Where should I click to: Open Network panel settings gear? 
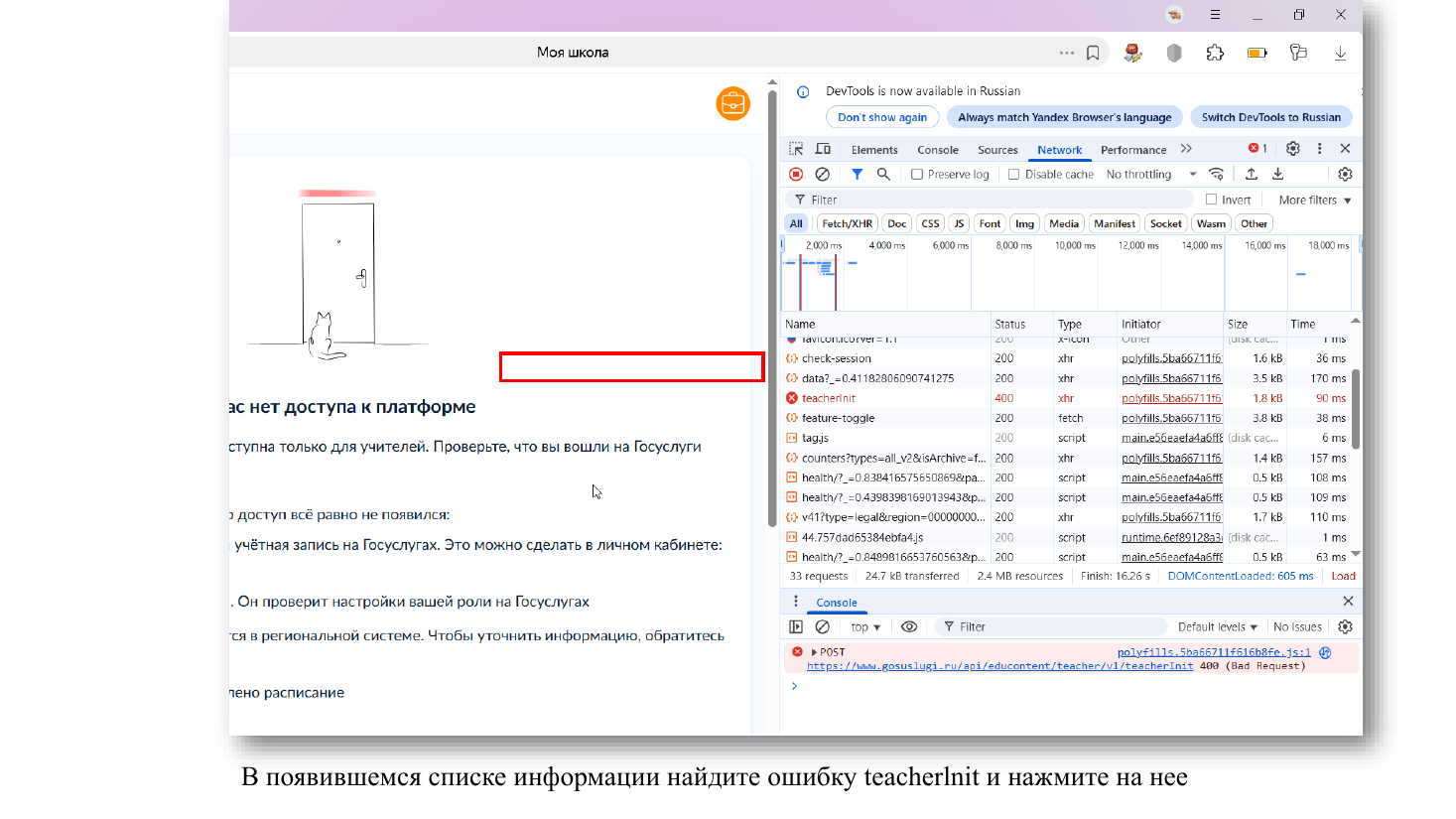(1345, 174)
